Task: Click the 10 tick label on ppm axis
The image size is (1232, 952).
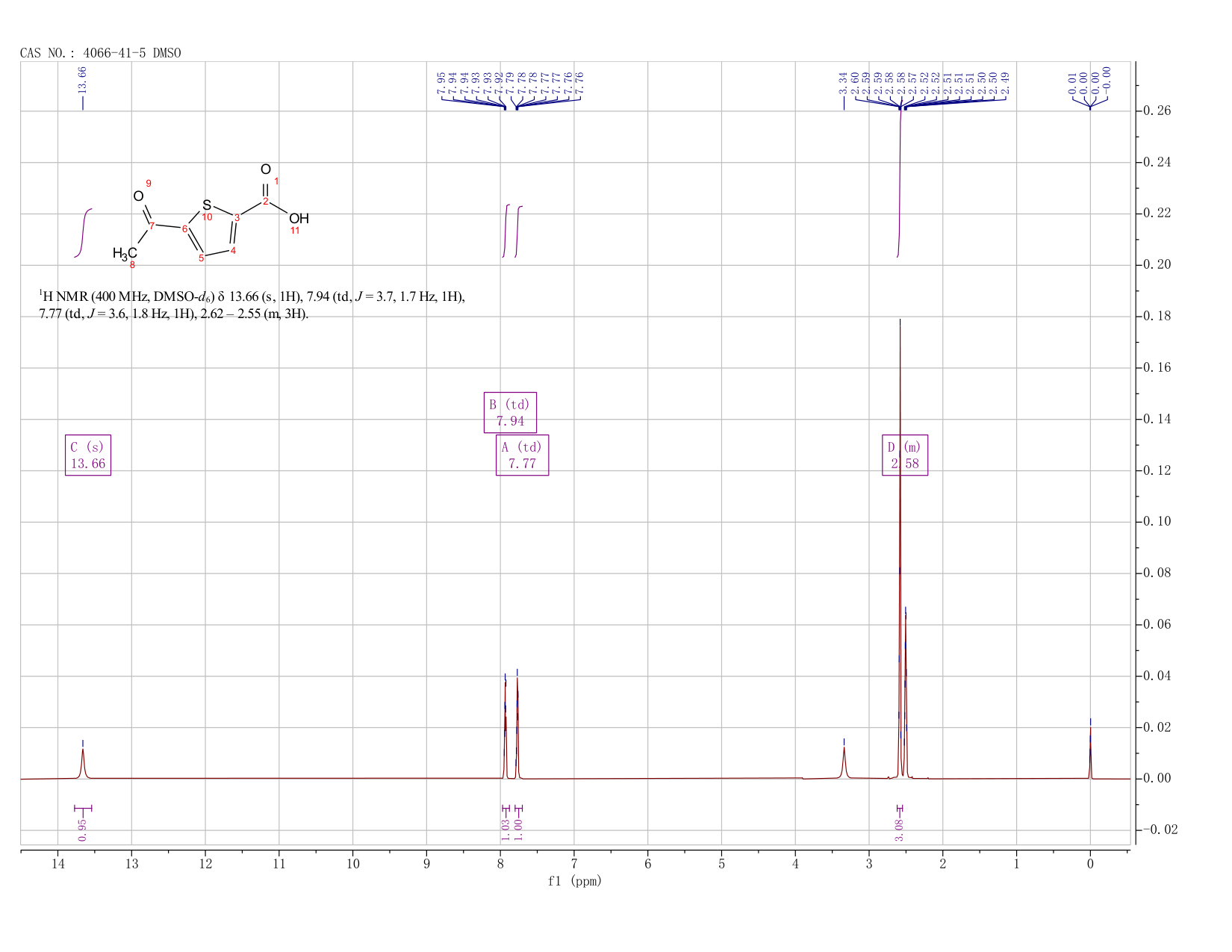Action: click(353, 865)
